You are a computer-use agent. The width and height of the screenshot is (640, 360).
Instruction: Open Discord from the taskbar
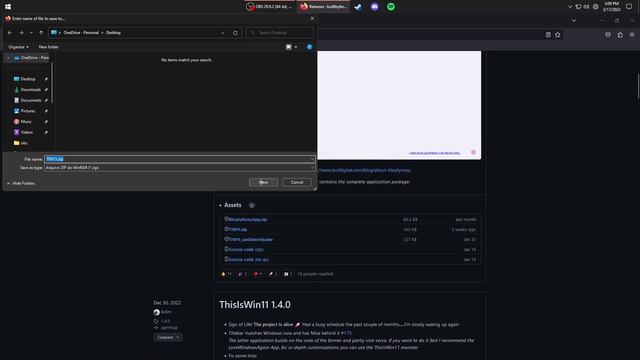[374, 7]
